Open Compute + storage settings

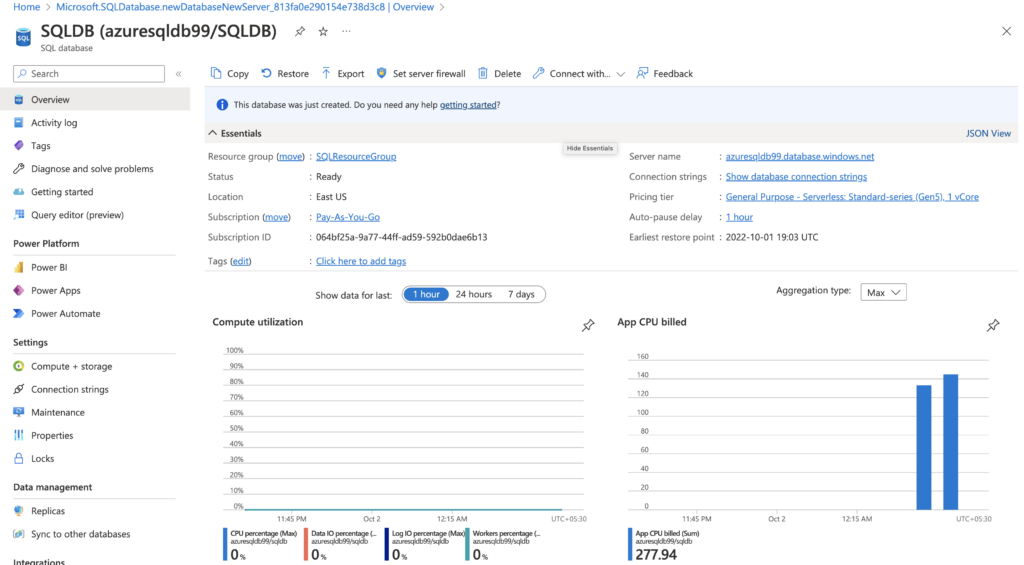[x=71, y=367]
